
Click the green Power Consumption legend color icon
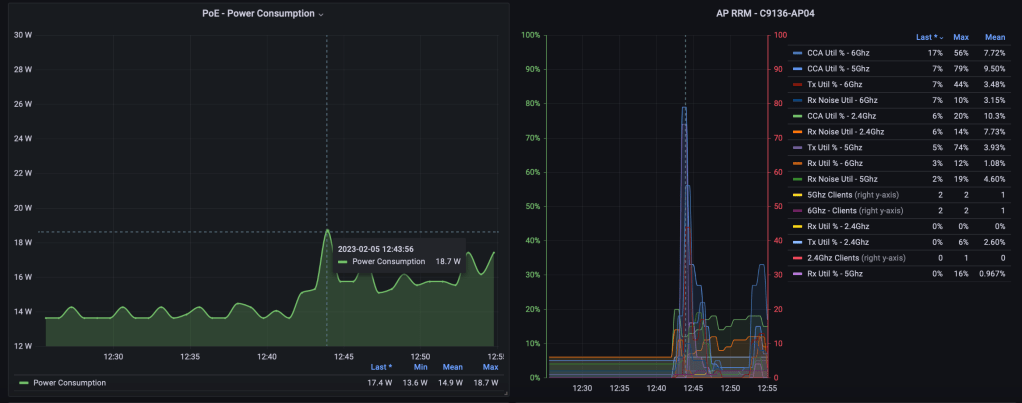[24, 382]
